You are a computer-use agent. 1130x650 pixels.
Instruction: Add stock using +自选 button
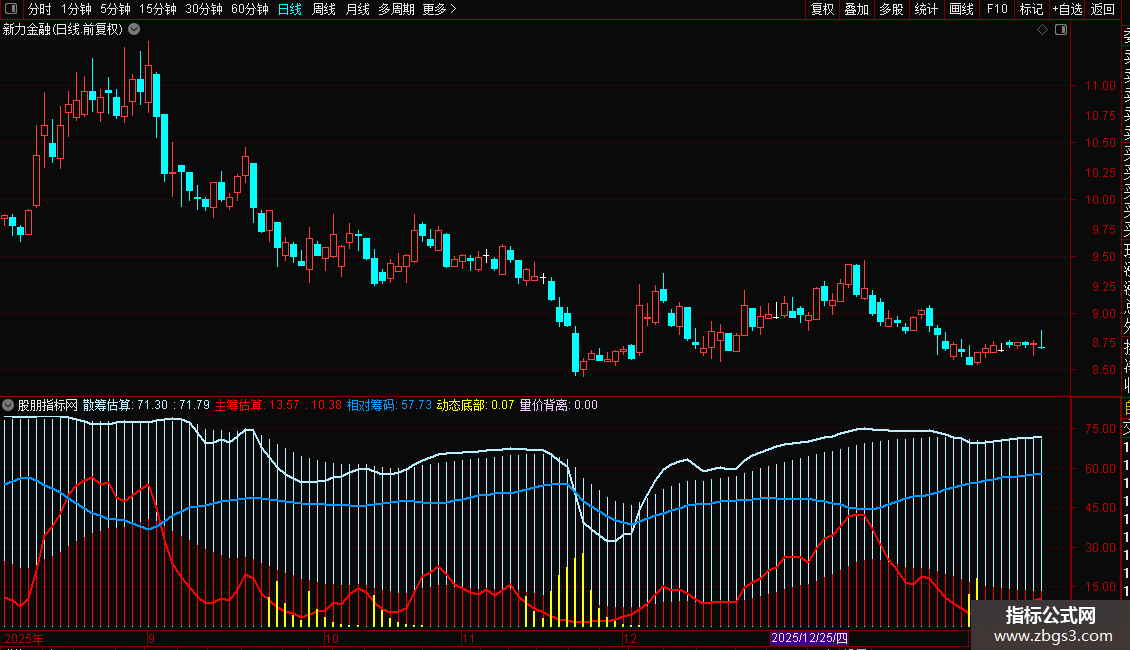[1066, 10]
